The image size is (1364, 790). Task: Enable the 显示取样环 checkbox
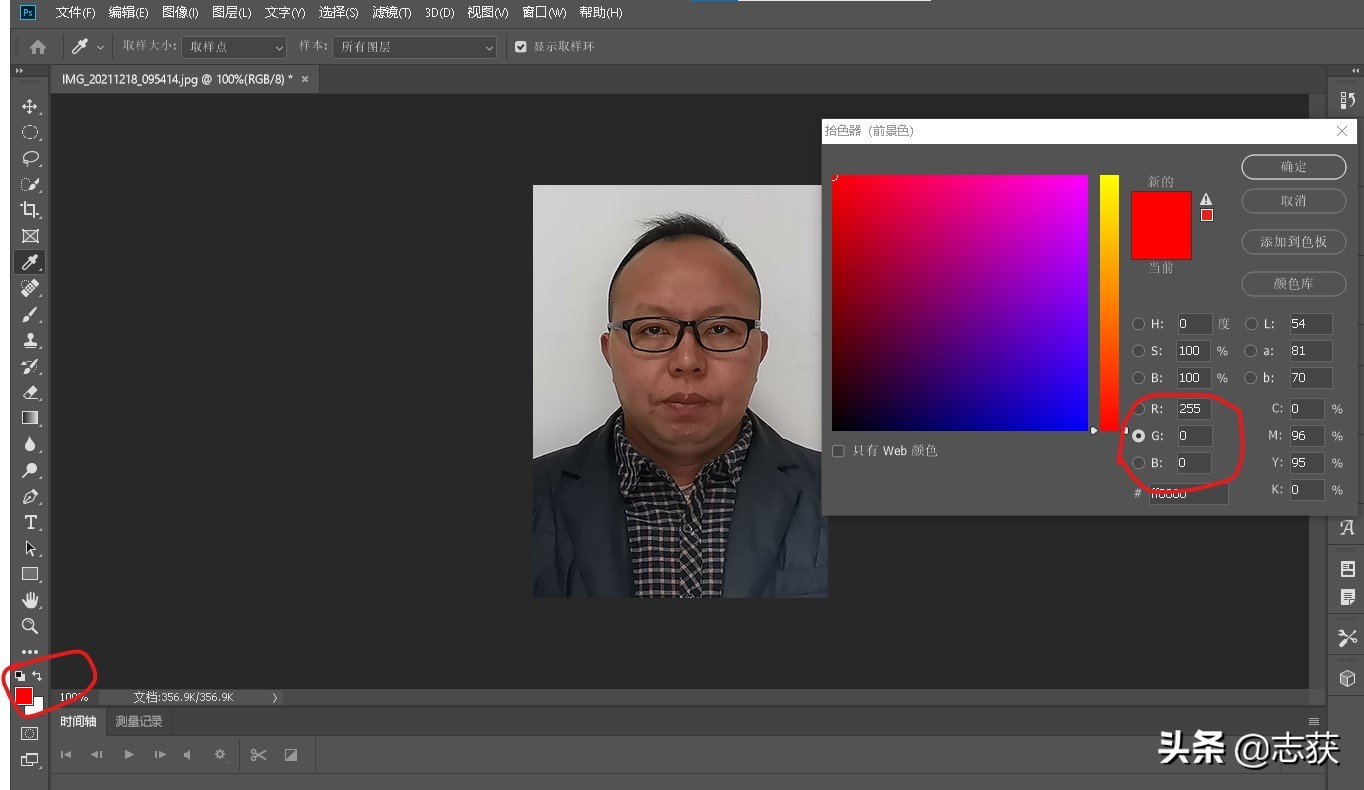[520, 47]
